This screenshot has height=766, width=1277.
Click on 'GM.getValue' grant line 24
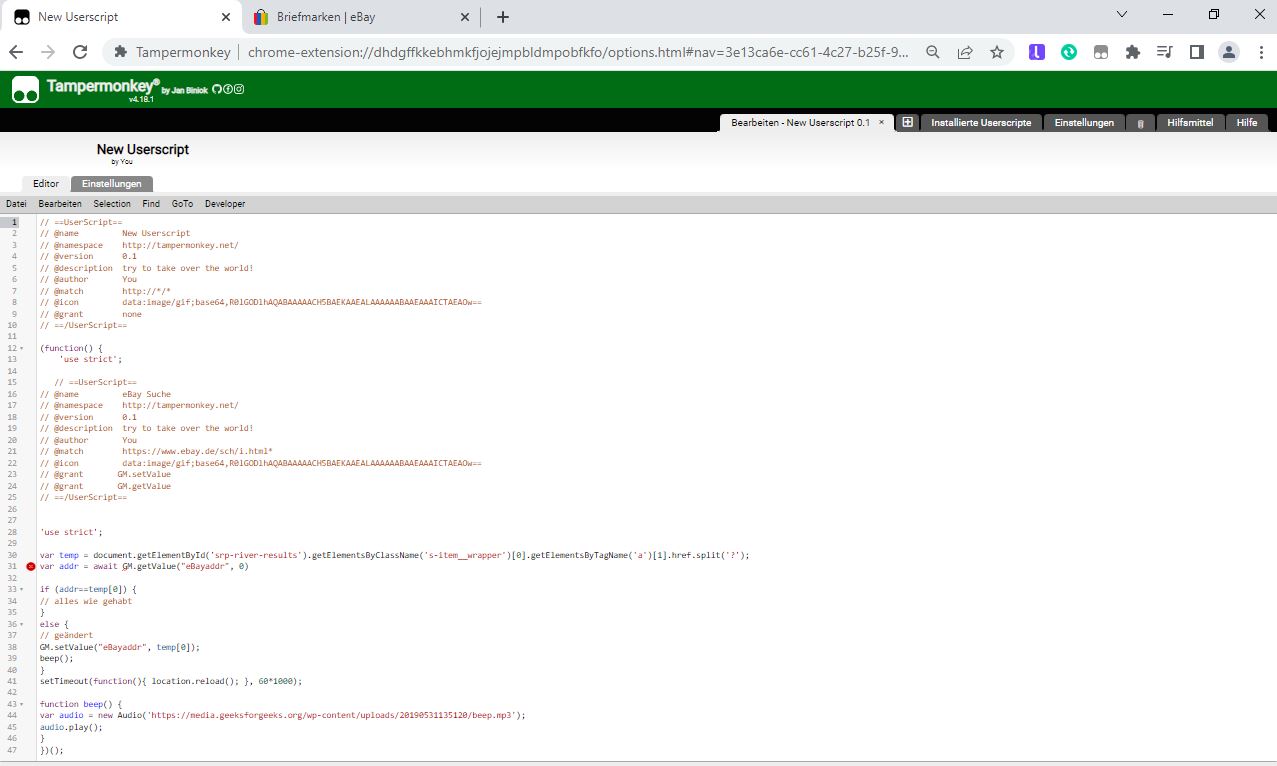point(144,486)
